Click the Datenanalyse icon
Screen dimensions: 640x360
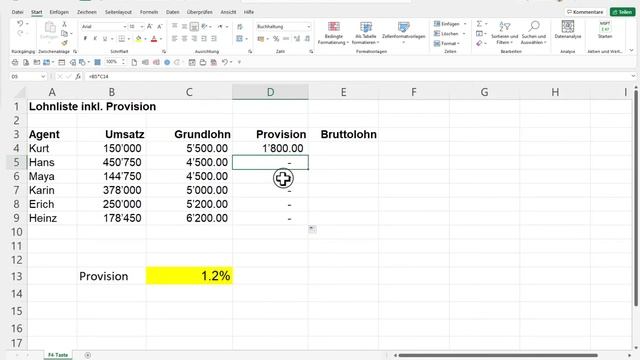click(x=568, y=30)
